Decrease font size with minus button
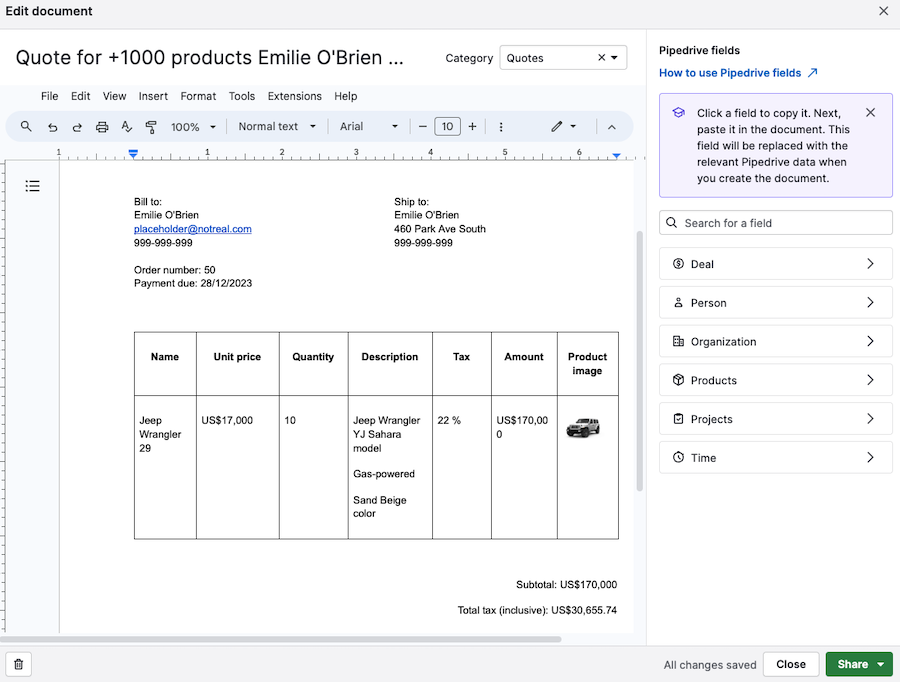 click(x=422, y=126)
